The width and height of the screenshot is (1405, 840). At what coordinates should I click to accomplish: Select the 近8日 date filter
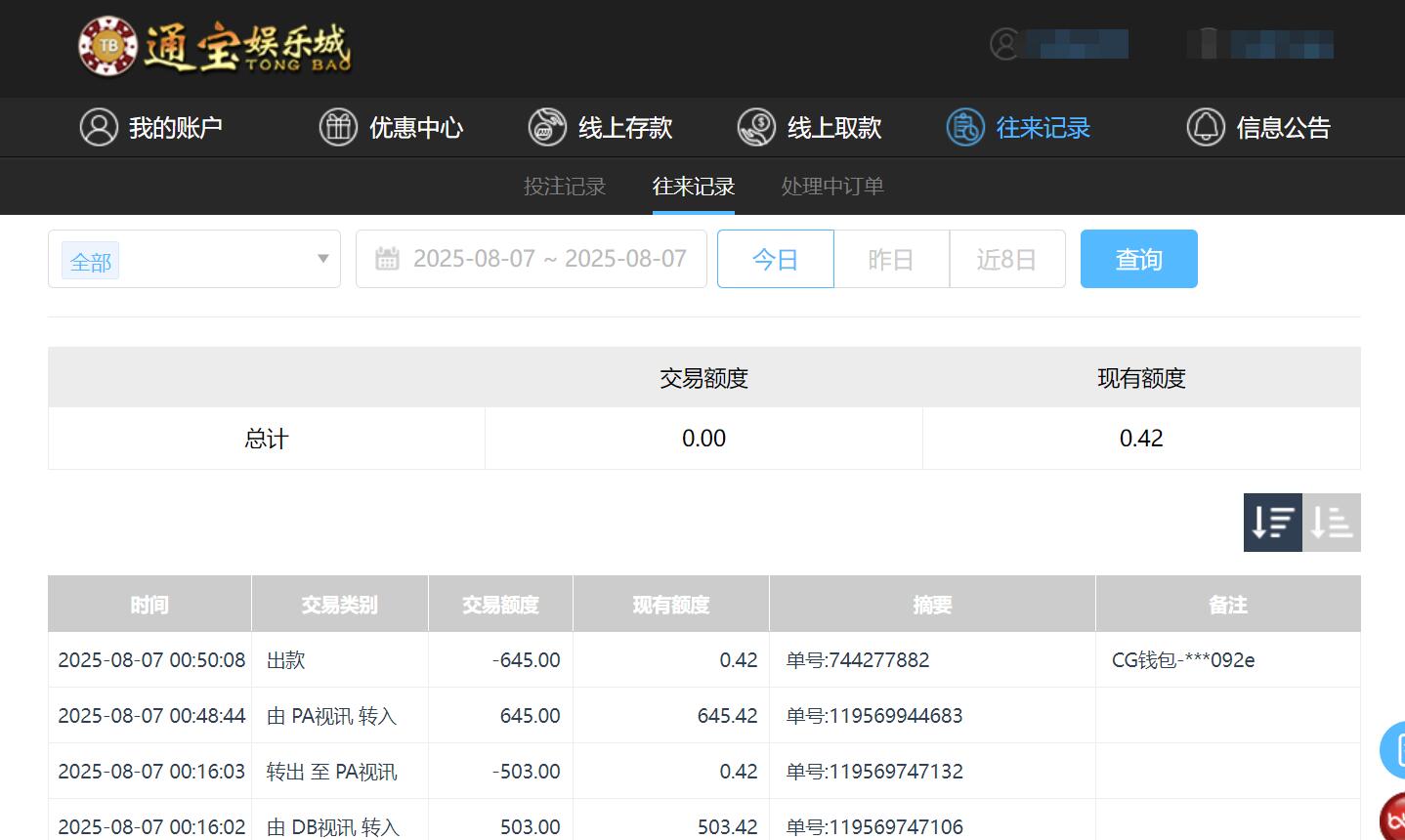point(1007,258)
